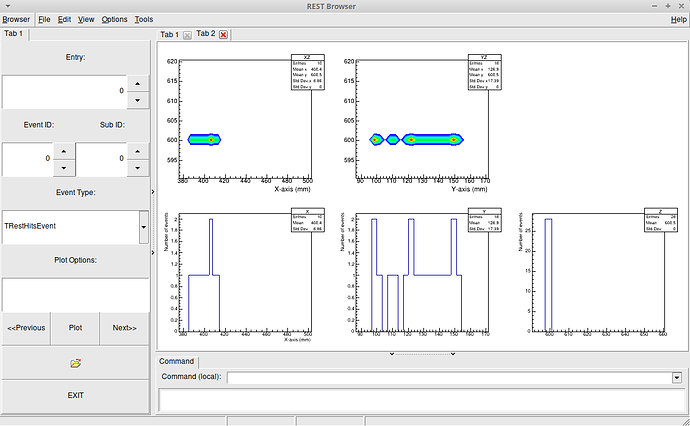
Task: Open the command history dropdown arrow
Action: (x=677, y=378)
